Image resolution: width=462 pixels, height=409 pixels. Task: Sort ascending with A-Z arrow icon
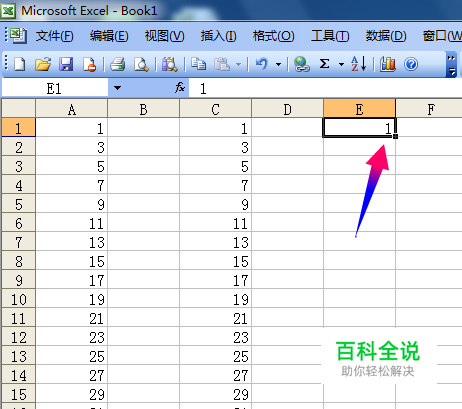click(359, 64)
